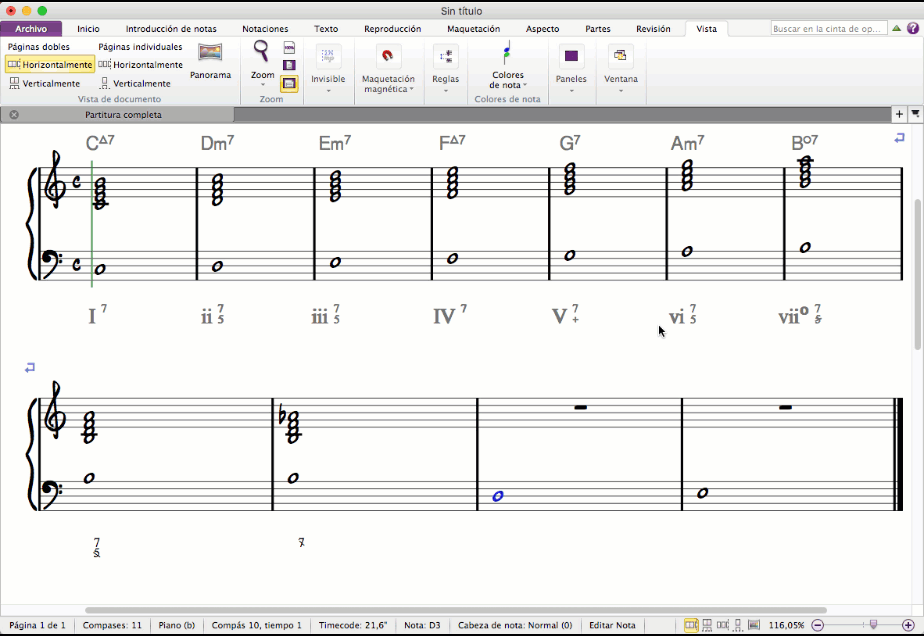
Task: Close the Partitura completa tab
Action: pos(14,115)
